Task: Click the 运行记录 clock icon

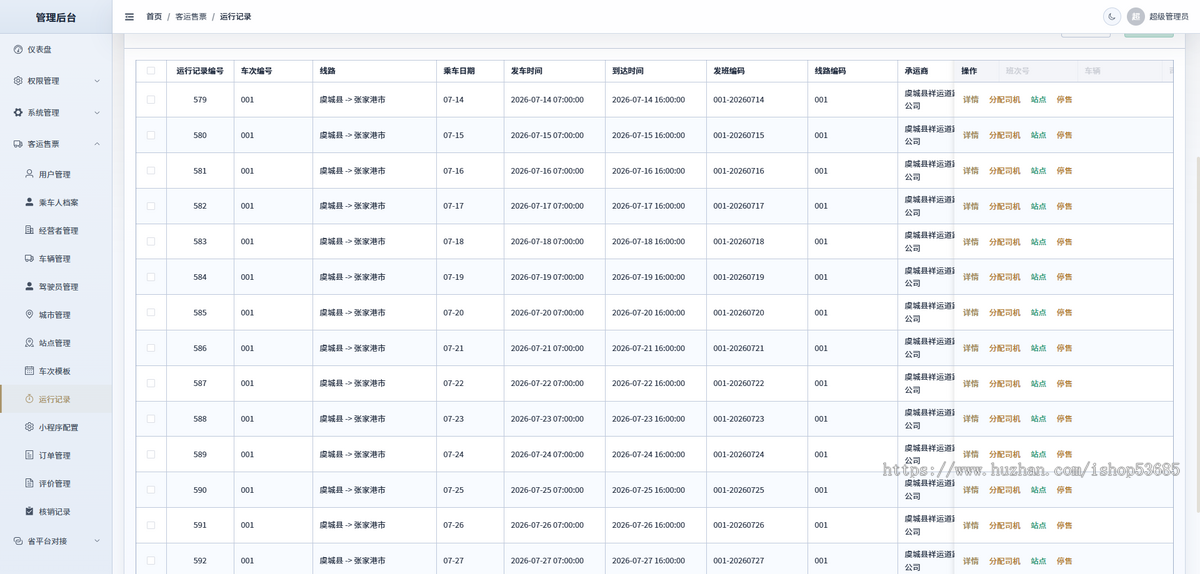Action: tap(29, 399)
